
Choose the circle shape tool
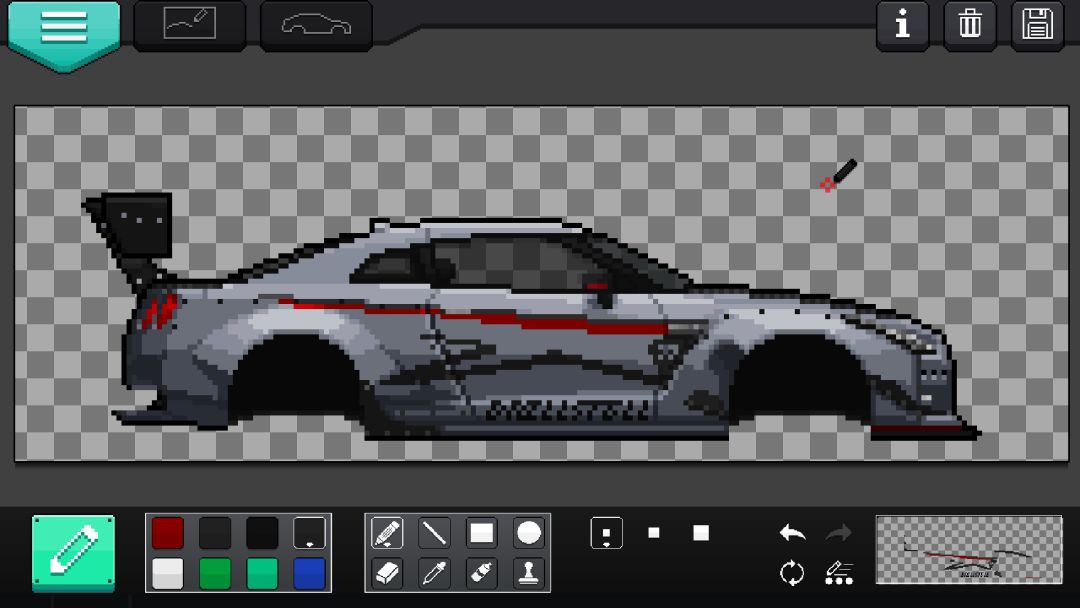click(528, 533)
